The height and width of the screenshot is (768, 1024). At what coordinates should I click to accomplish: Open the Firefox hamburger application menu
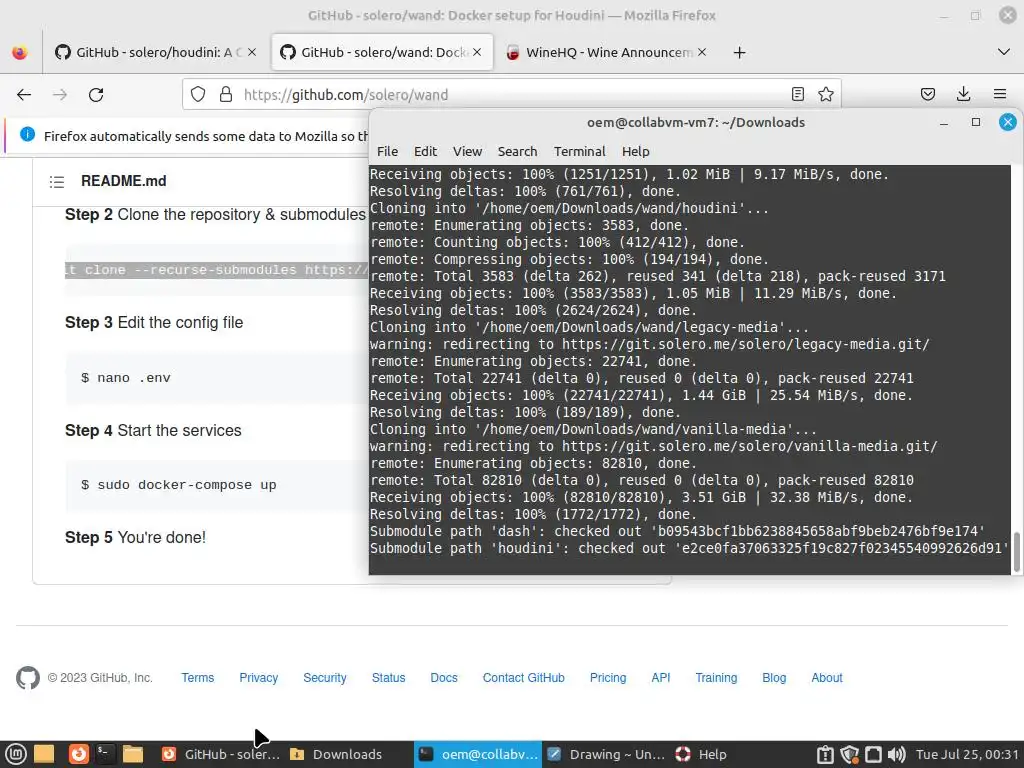1000,95
